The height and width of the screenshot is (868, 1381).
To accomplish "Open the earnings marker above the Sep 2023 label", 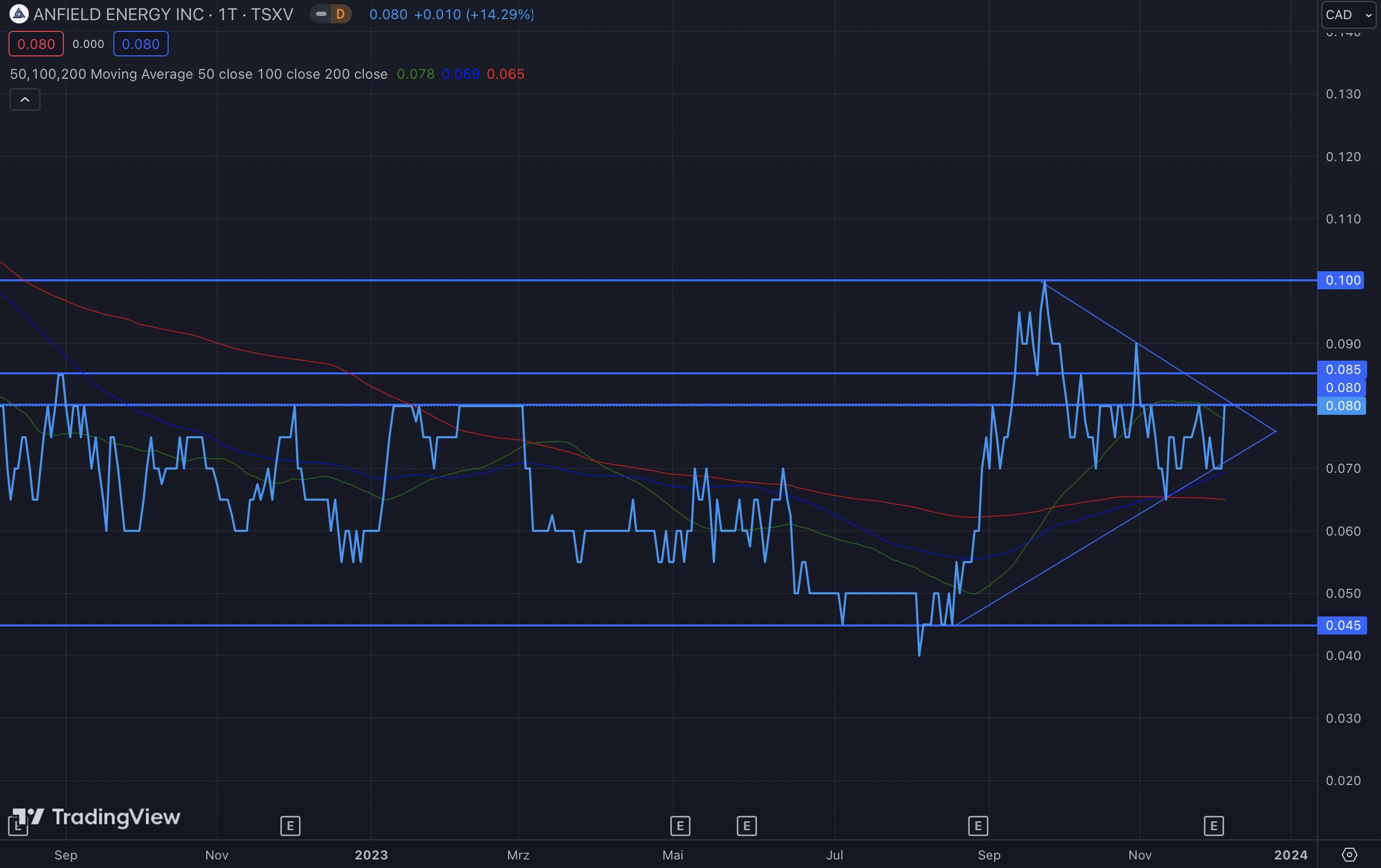I will 978,825.
